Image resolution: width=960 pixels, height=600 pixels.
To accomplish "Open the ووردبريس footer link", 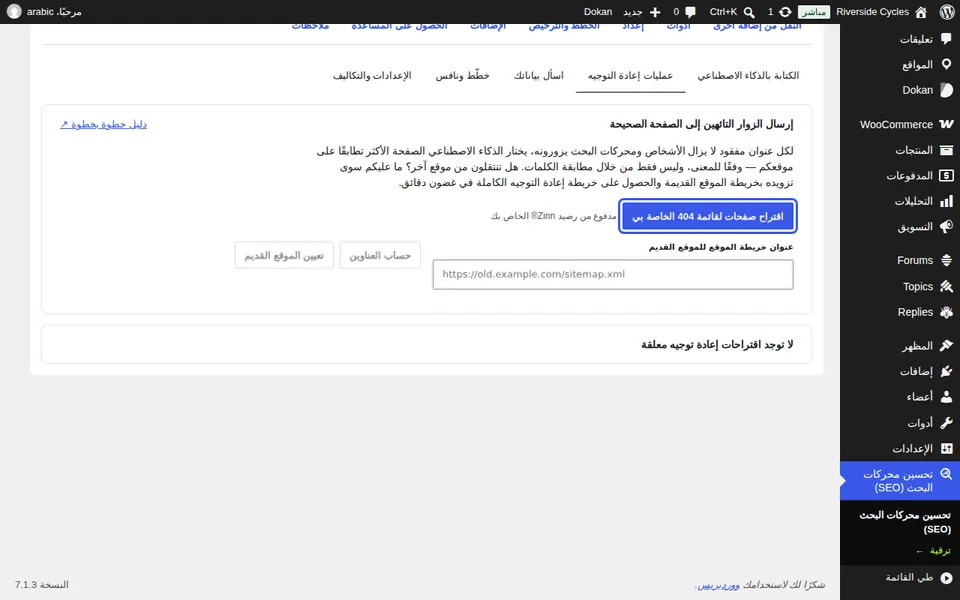I will pyautogui.click(x=719, y=585).
